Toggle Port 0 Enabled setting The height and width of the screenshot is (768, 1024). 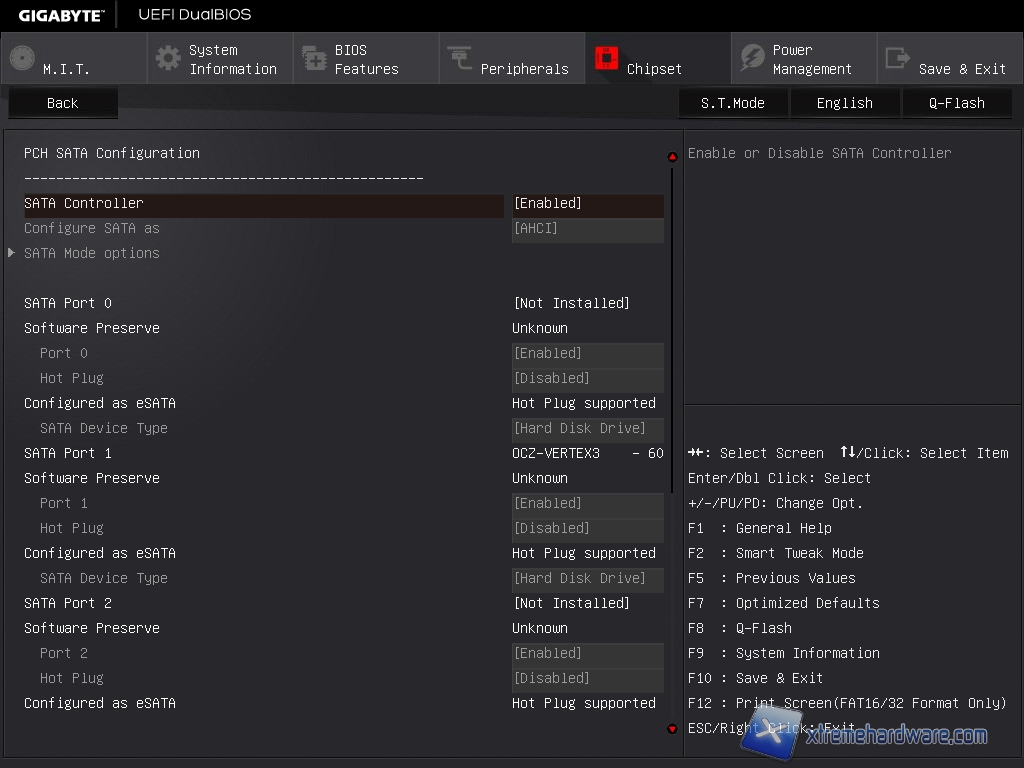(587, 354)
